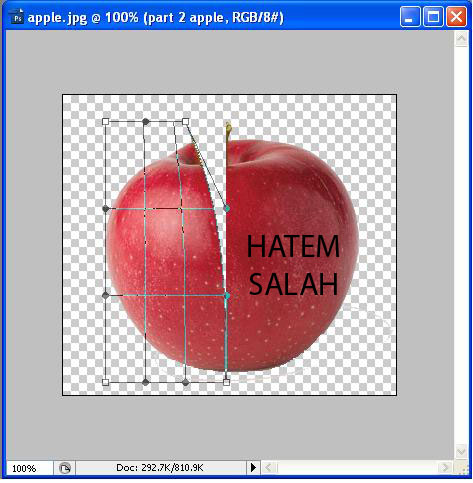
Task: Click the HATEM text on the apple
Action: (x=293, y=246)
